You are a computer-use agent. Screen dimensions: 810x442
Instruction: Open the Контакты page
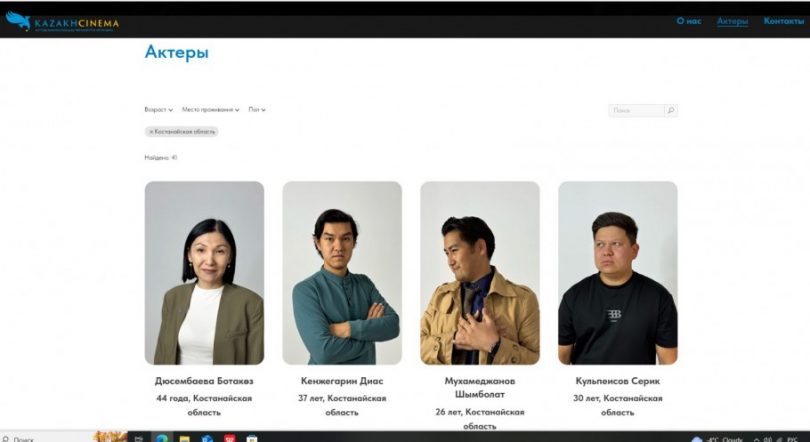click(x=783, y=21)
